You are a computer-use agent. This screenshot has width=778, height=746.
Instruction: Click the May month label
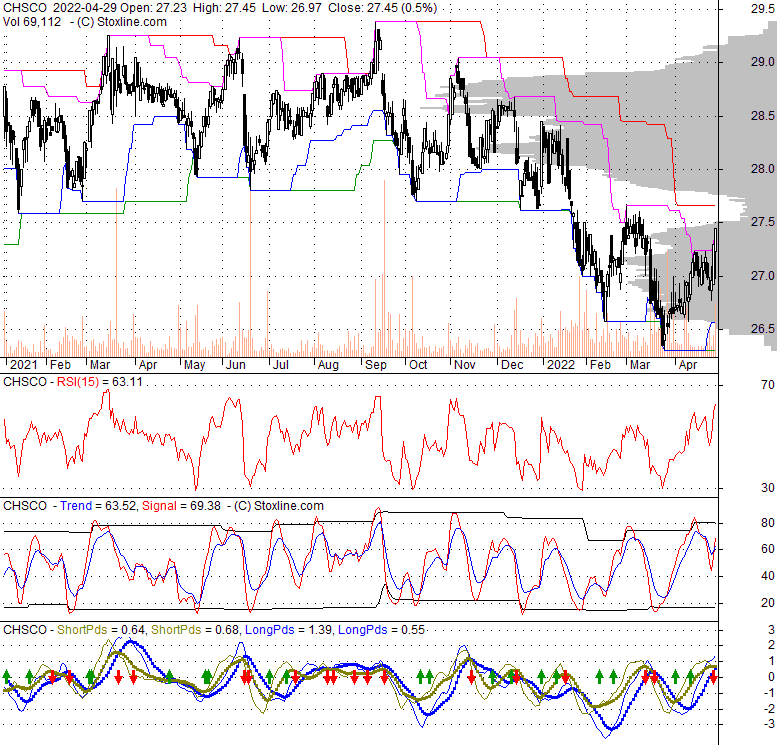click(x=194, y=365)
